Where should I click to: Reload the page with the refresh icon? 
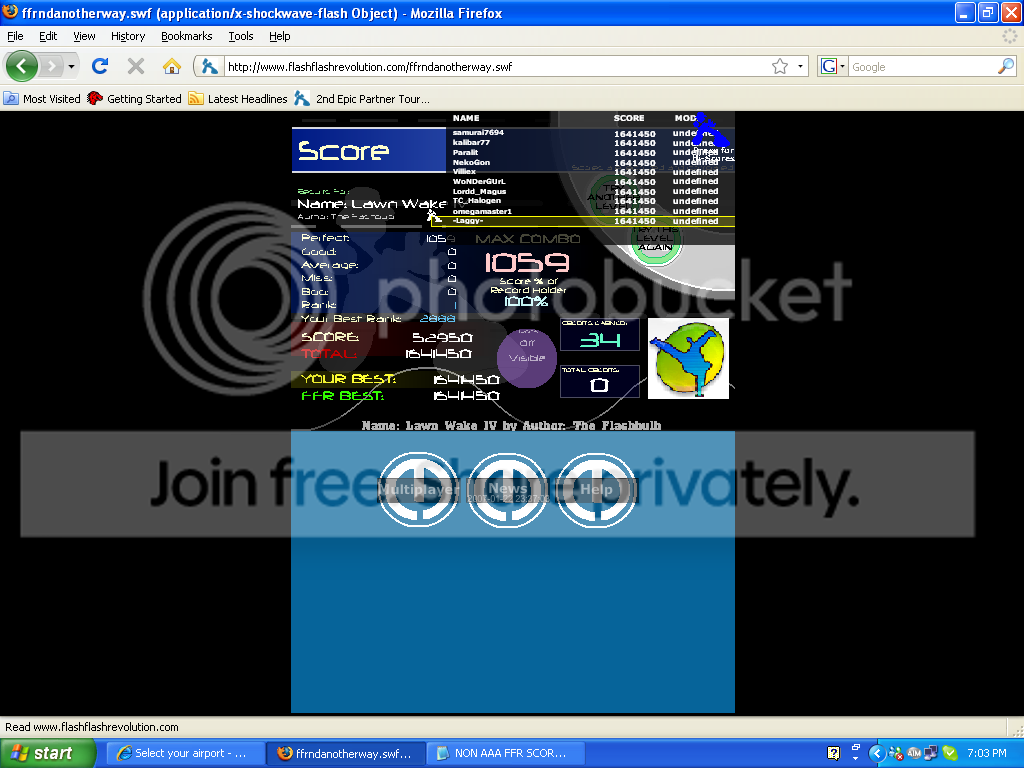click(100, 67)
